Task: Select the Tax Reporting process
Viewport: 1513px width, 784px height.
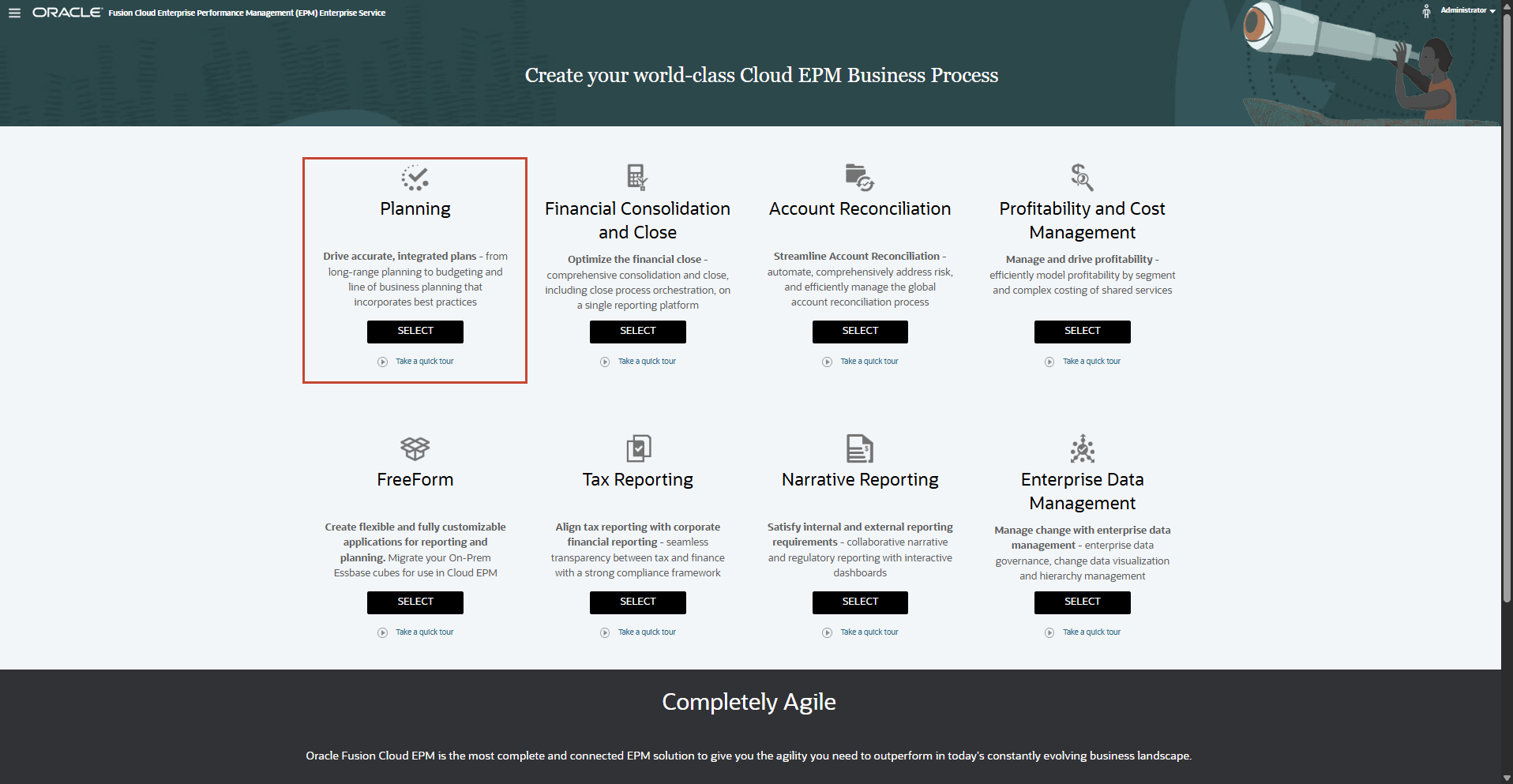Action: 638,602
